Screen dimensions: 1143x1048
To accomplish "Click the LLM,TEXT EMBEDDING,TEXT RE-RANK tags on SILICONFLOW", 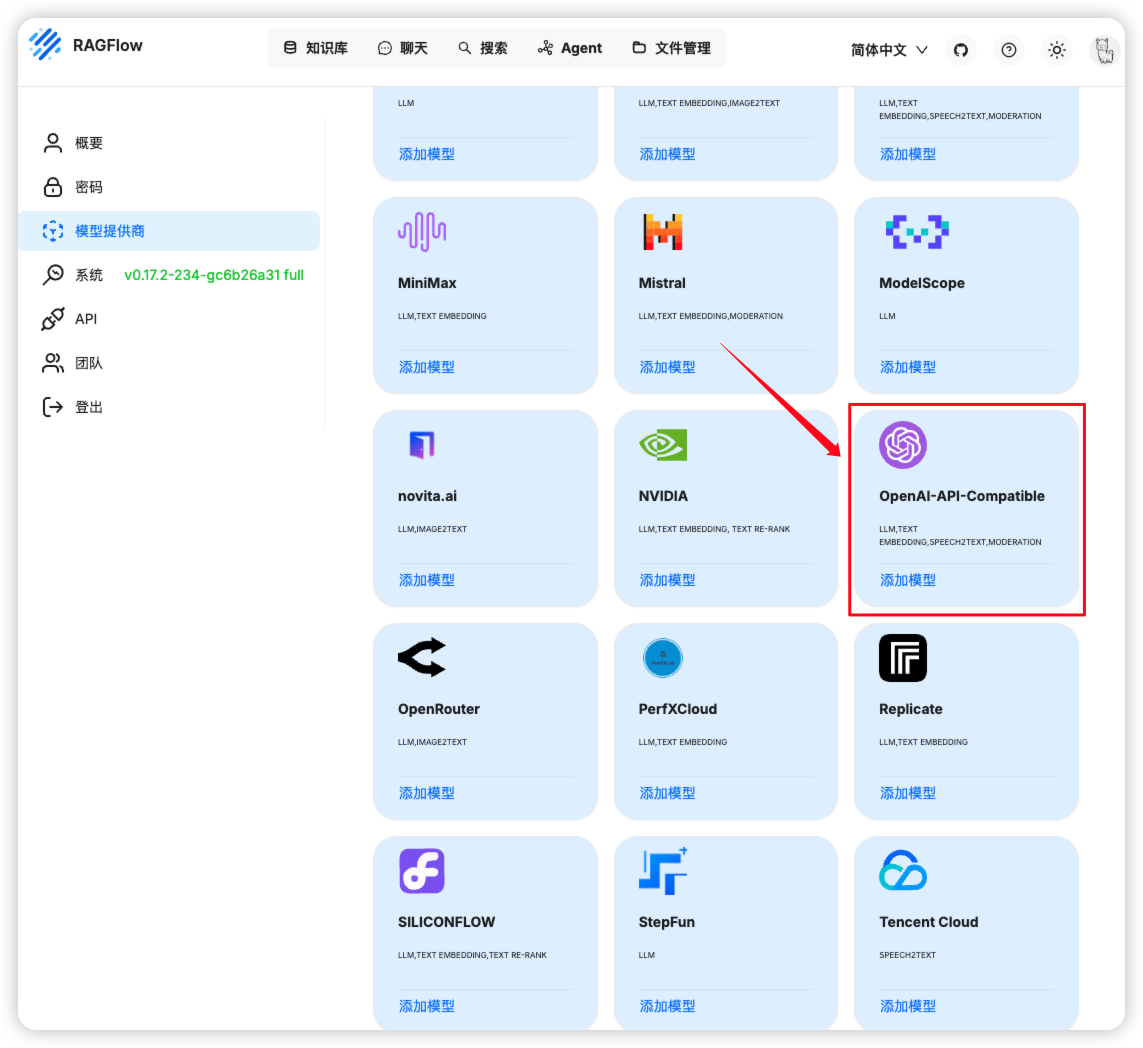I will coord(472,955).
